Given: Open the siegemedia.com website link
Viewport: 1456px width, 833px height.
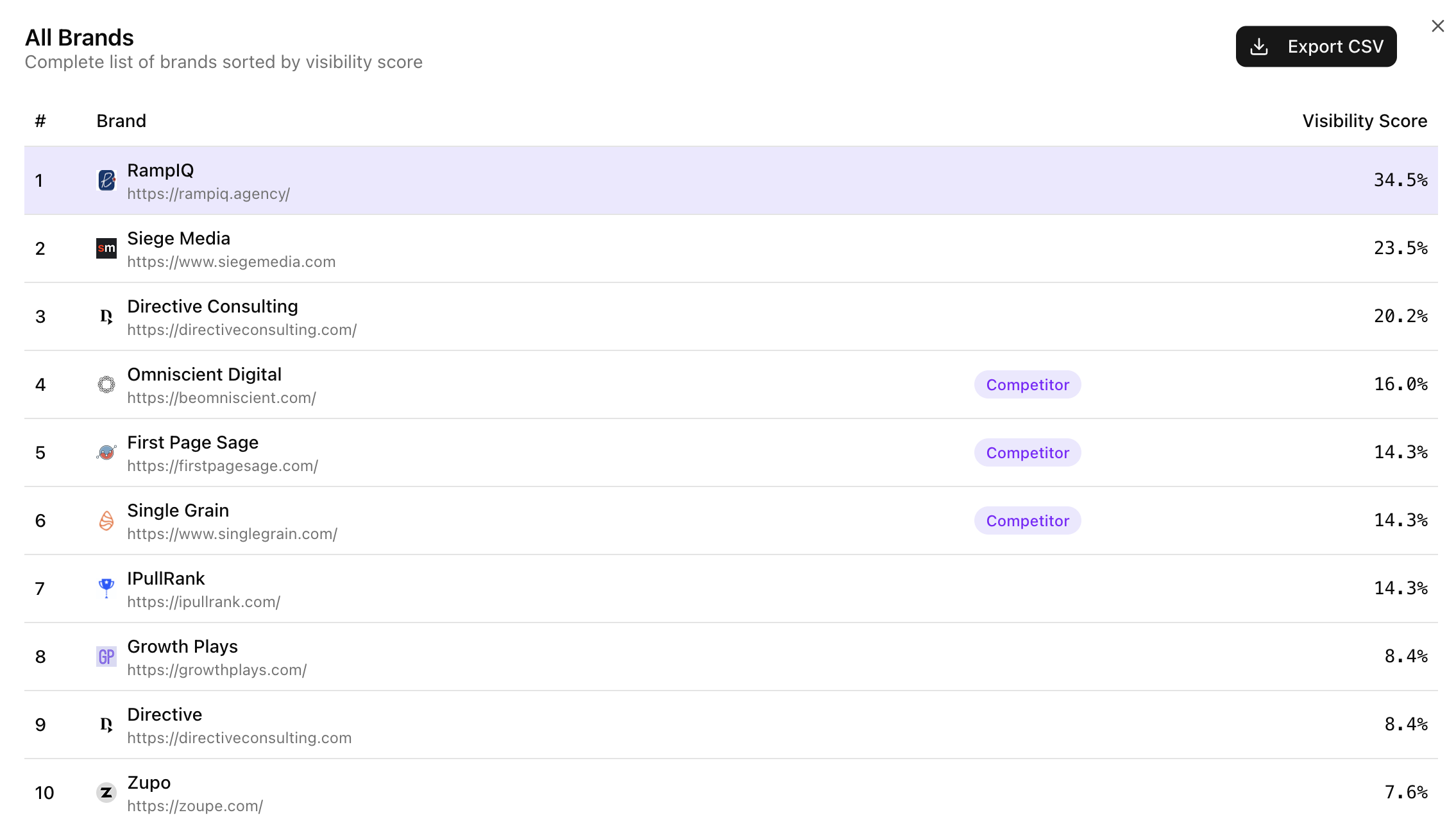Looking at the screenshot, I should point(232,262).
